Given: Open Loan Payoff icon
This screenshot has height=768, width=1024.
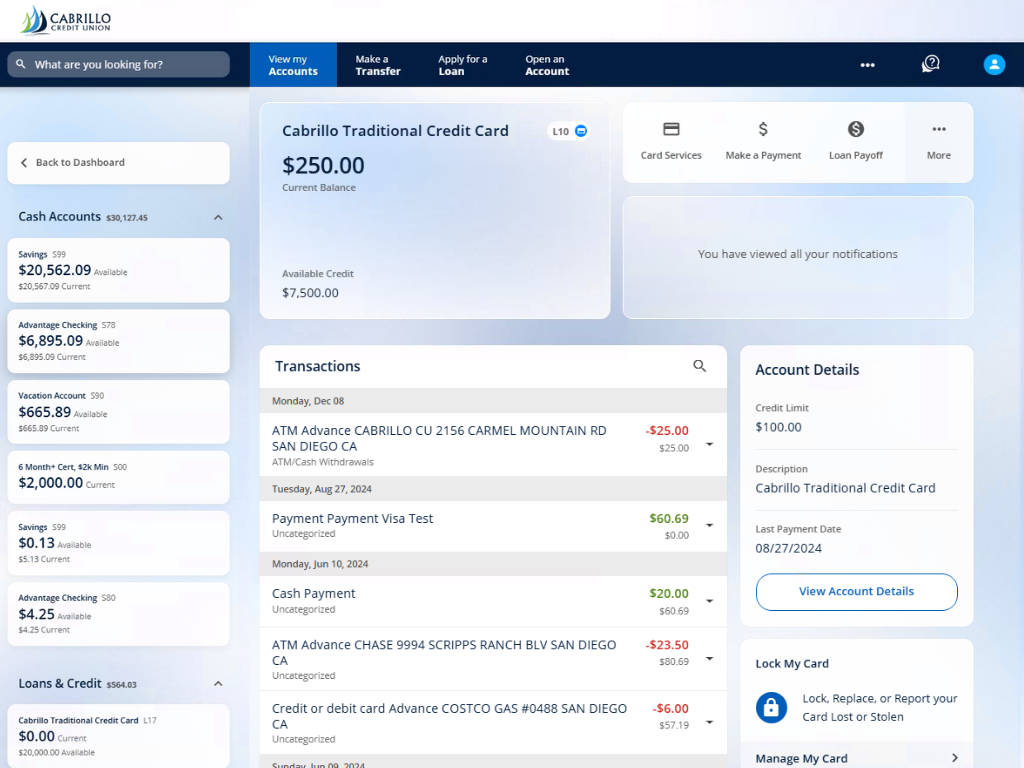Looking at the screenshot, I should click(855, 130).
